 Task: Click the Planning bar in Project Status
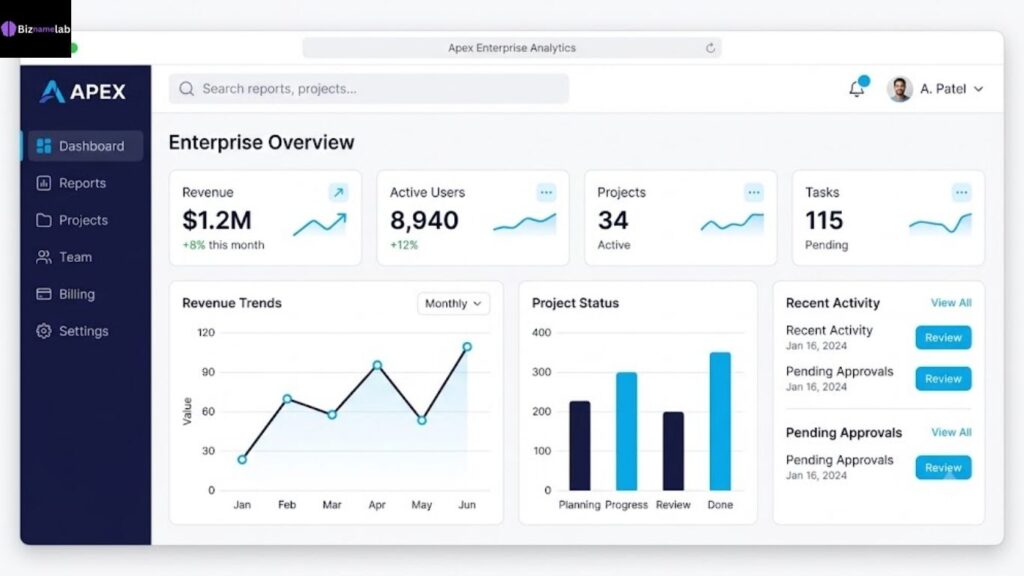[x=580, y=445]
